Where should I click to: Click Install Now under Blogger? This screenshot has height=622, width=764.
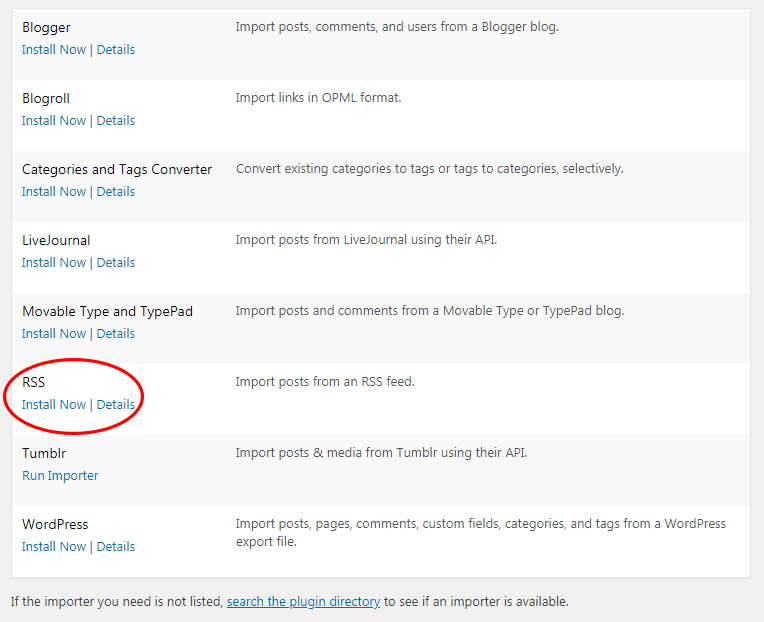54,50
